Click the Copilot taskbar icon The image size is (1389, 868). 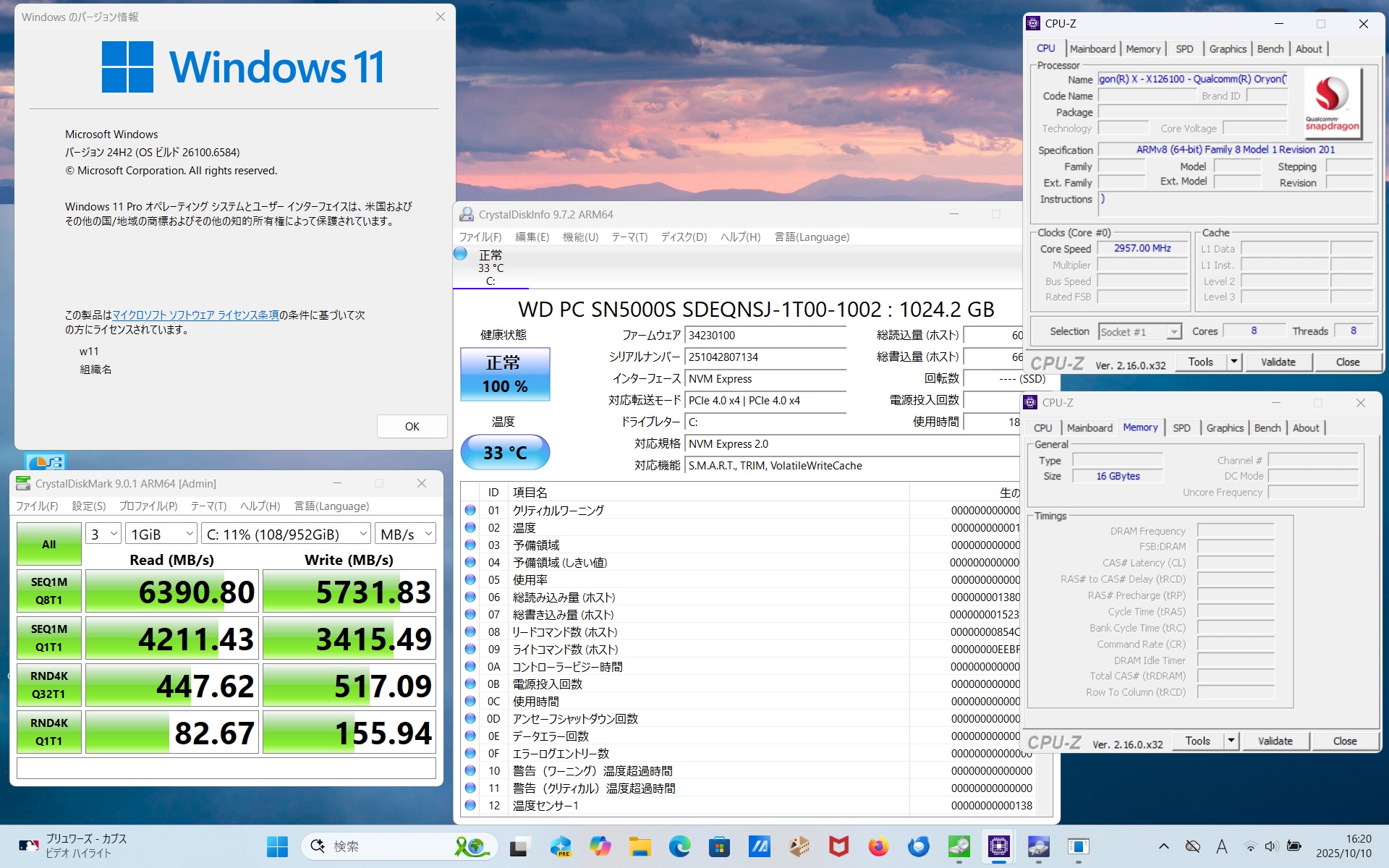pyautogui.click(x=600, y=846)
